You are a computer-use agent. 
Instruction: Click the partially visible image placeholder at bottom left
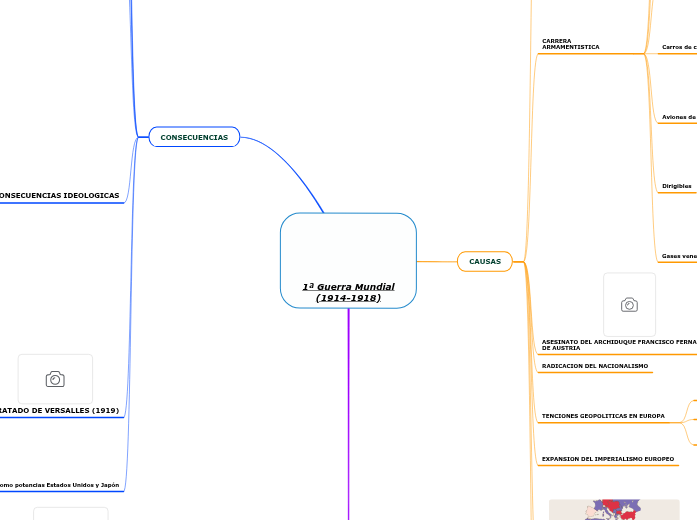tap(70, 513)
